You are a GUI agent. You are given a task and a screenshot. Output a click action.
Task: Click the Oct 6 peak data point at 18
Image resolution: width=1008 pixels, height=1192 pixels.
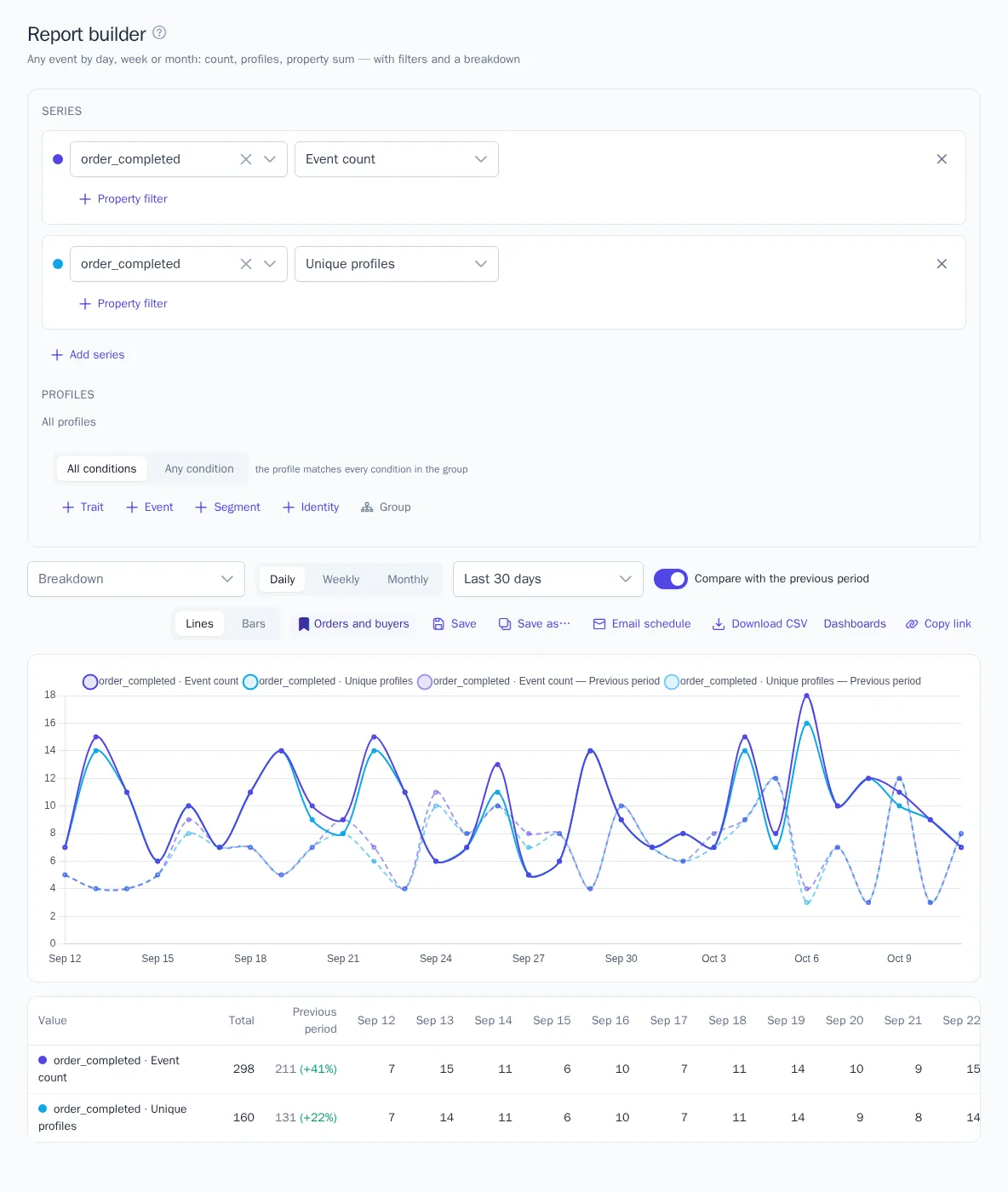807,696
